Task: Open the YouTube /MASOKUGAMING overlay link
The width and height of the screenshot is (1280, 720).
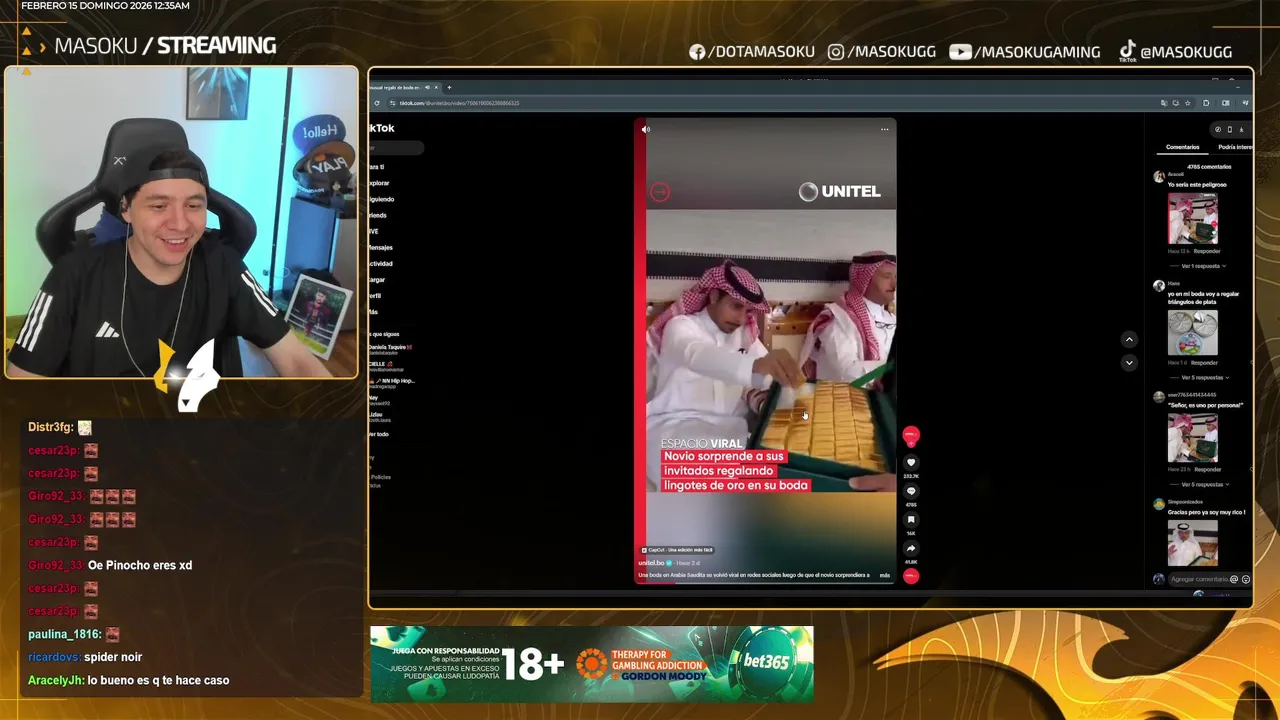Action: coord(1025,52)
